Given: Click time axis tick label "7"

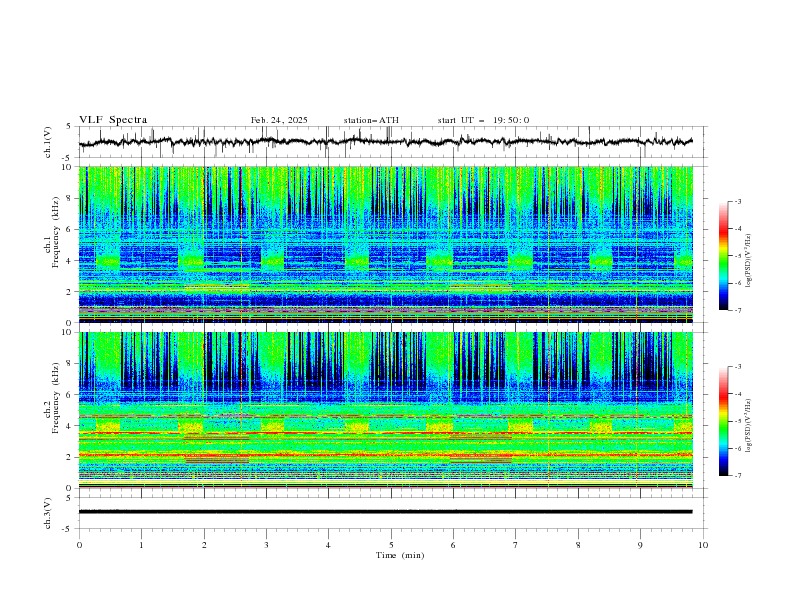Looking at the screenshot, I should point(516,545).
